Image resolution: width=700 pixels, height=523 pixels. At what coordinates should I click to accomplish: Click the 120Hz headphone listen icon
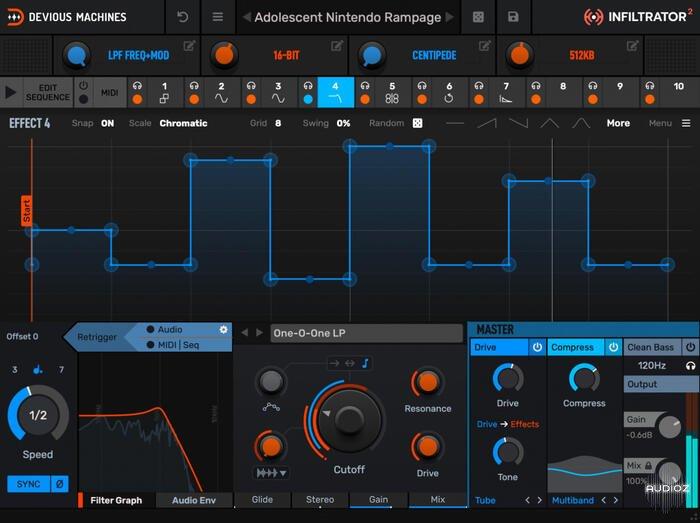click(690, 366)
